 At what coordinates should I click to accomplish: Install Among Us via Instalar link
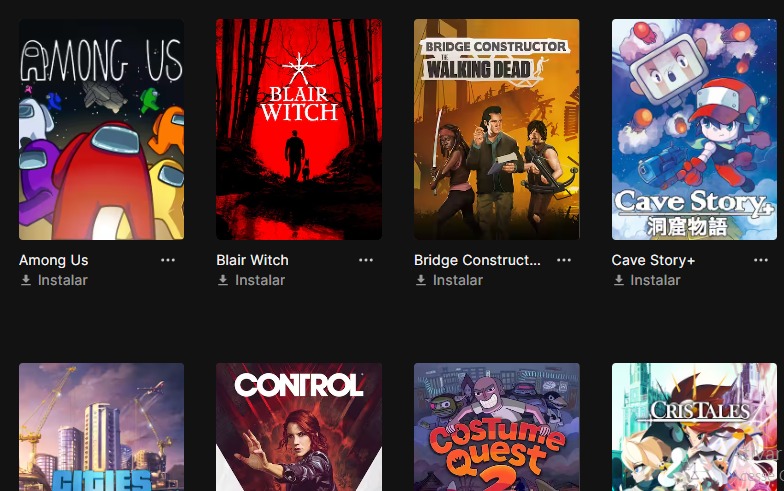tap(62, 280)
